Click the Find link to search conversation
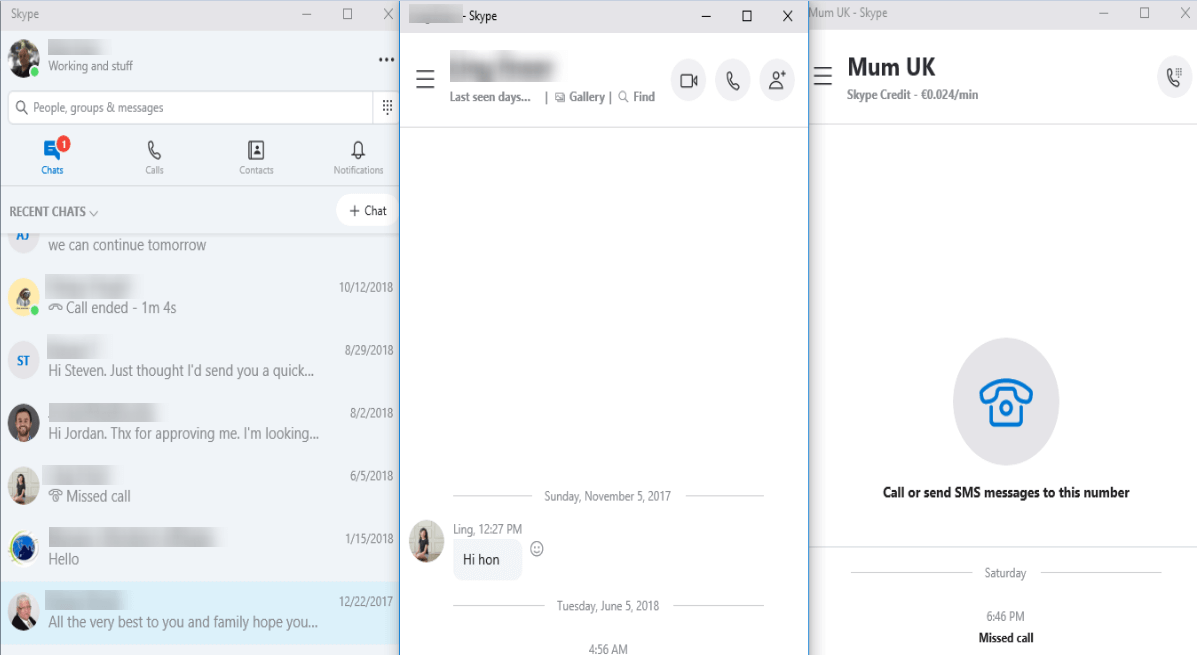The height and width of the screenshot is (655, 1197). click(x=644, y=96)
